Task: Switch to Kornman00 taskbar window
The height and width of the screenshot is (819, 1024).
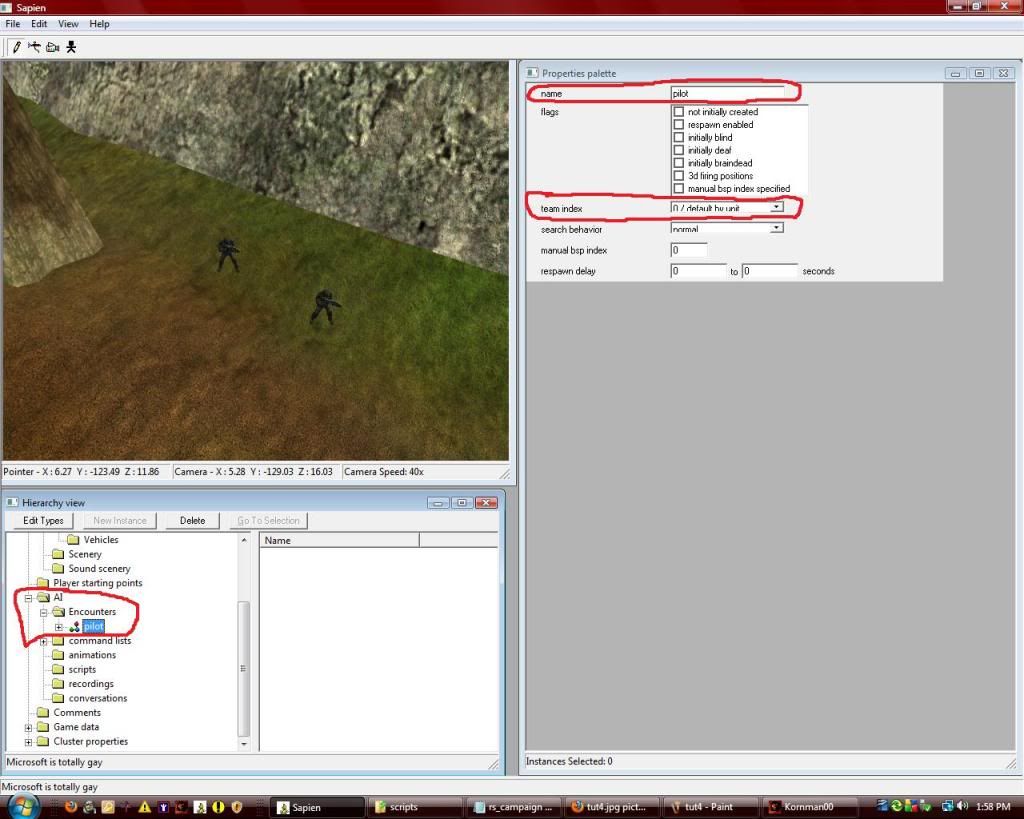Action: click(x=809, y=807)
